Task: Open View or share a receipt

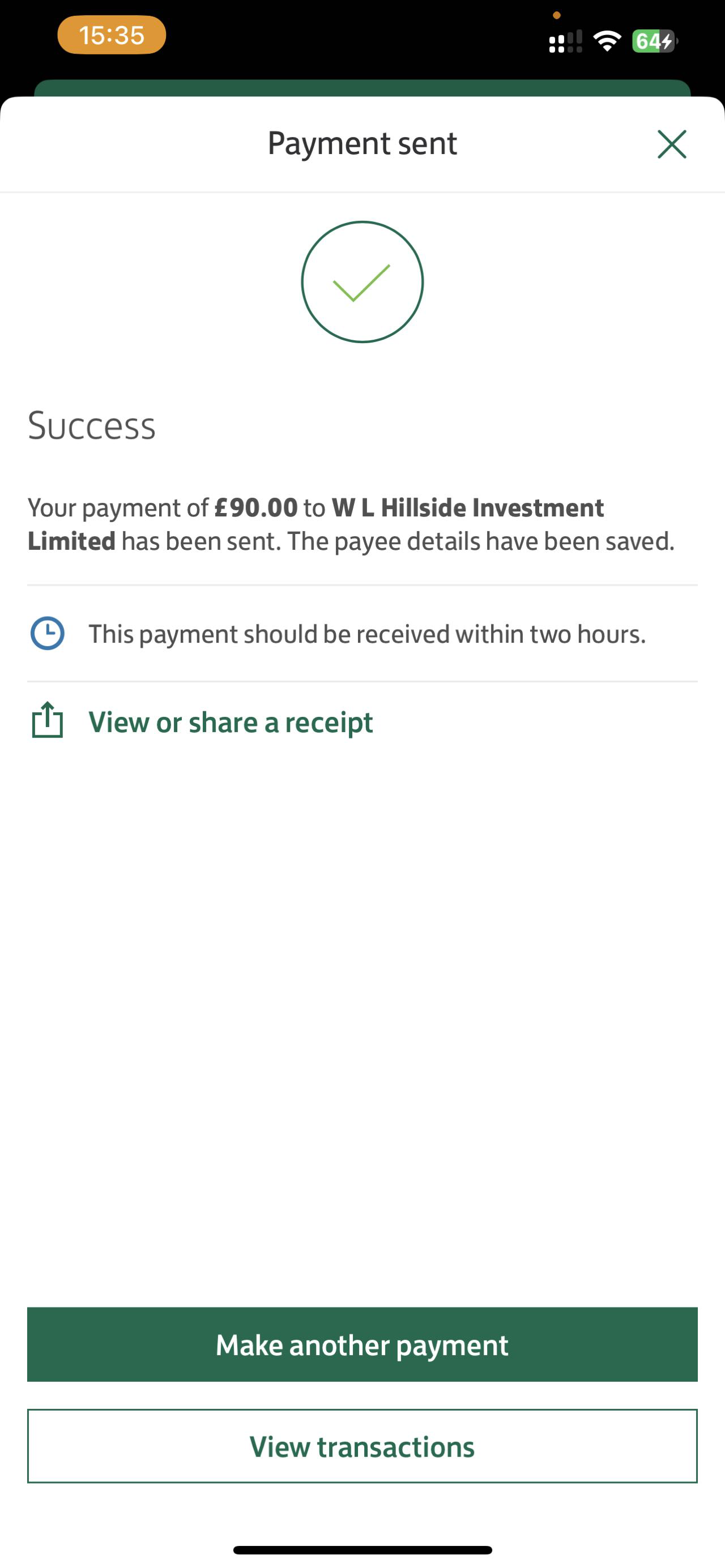Action: pos(231,723)
